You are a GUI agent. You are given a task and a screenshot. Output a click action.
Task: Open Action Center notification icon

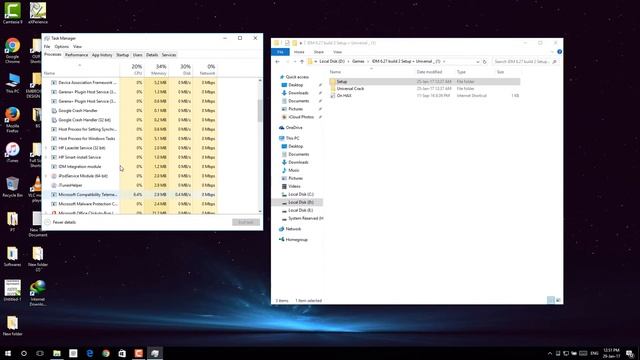tap(630, 353)
